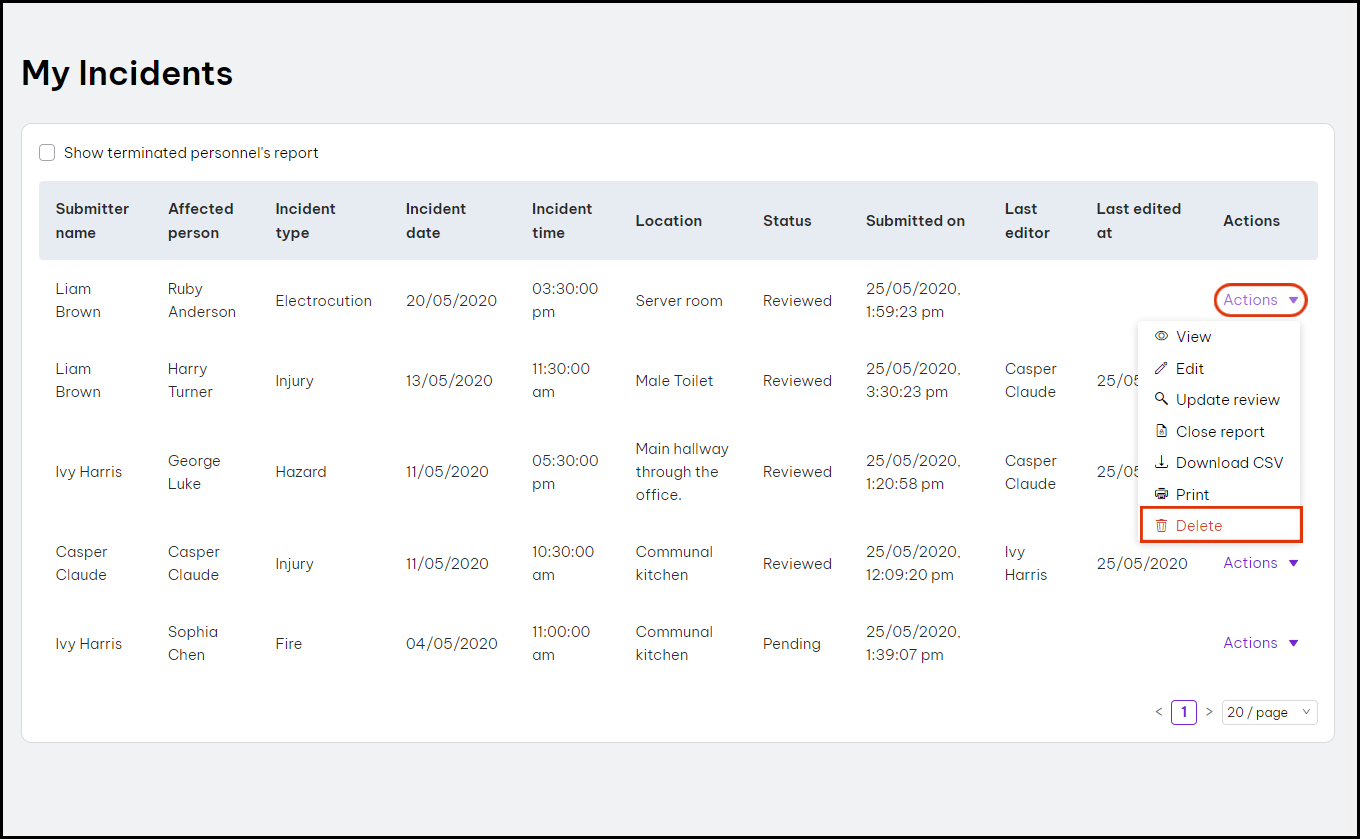Click the printer icon beside Print
1360x839 pixels.
click(1161, 495)
